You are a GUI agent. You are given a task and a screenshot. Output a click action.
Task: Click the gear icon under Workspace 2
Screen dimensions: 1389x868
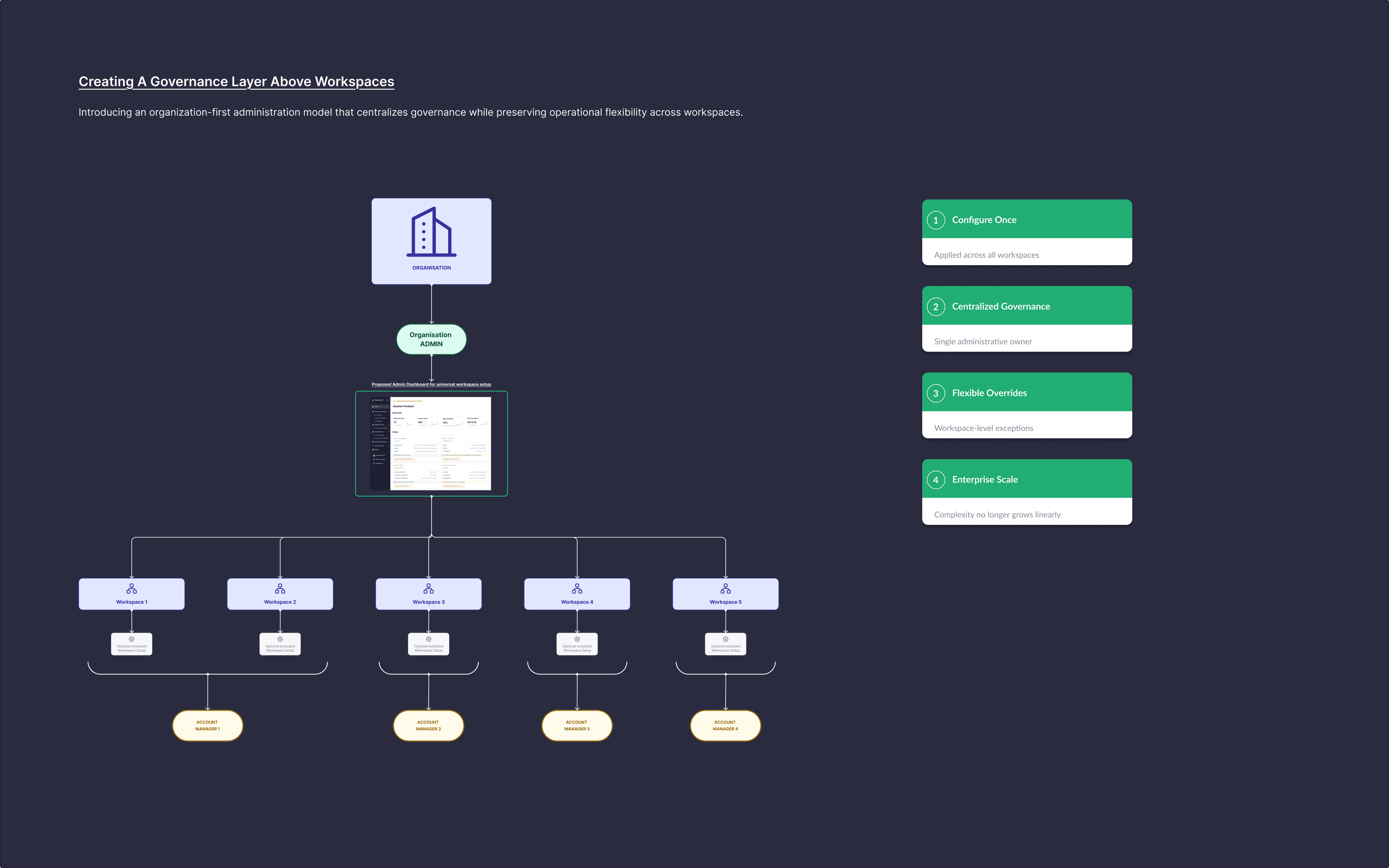tap(280, 639)
